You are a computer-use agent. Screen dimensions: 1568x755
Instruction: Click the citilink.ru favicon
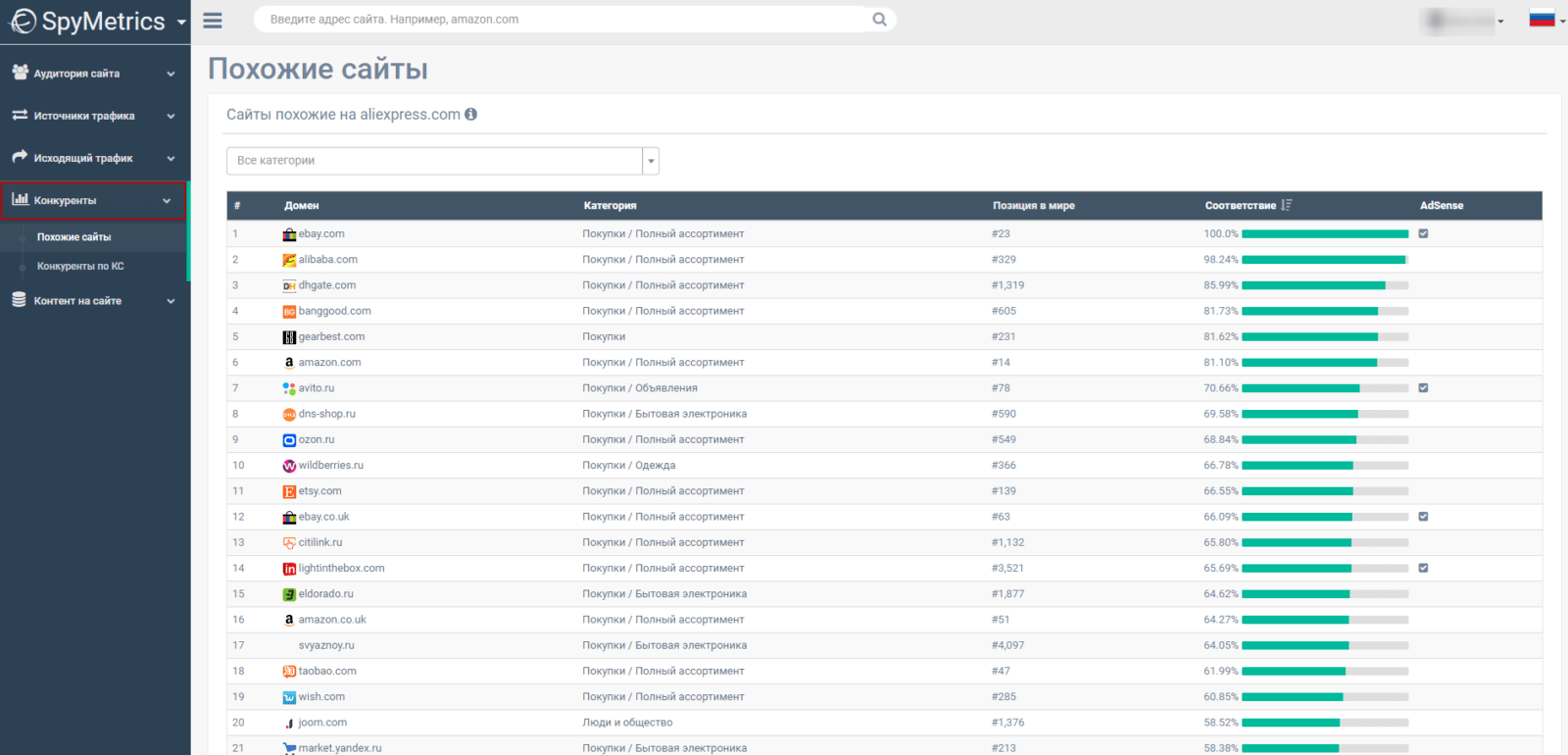pos(289,543)
